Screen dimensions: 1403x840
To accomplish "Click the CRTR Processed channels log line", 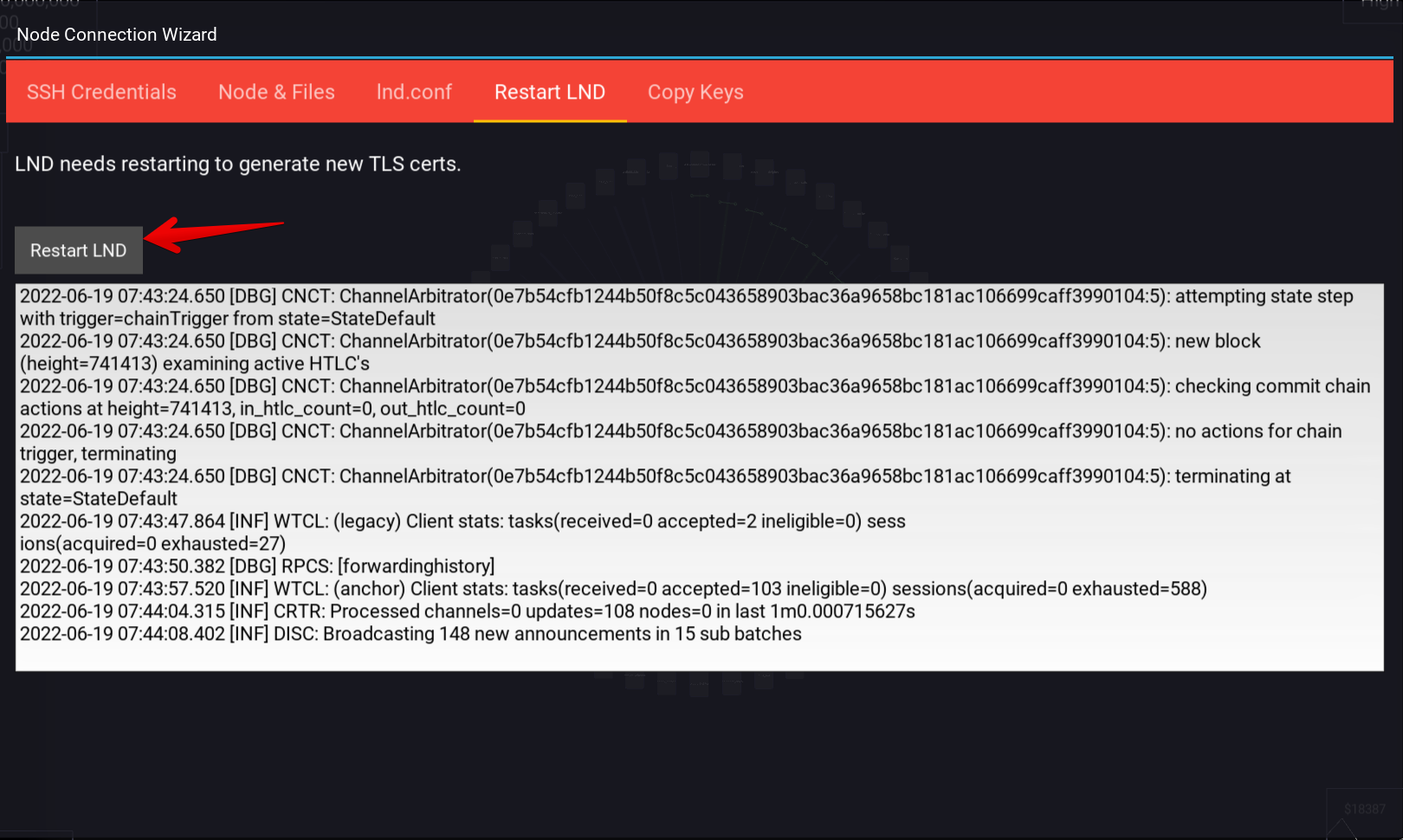I will click(x=468, y=611).
